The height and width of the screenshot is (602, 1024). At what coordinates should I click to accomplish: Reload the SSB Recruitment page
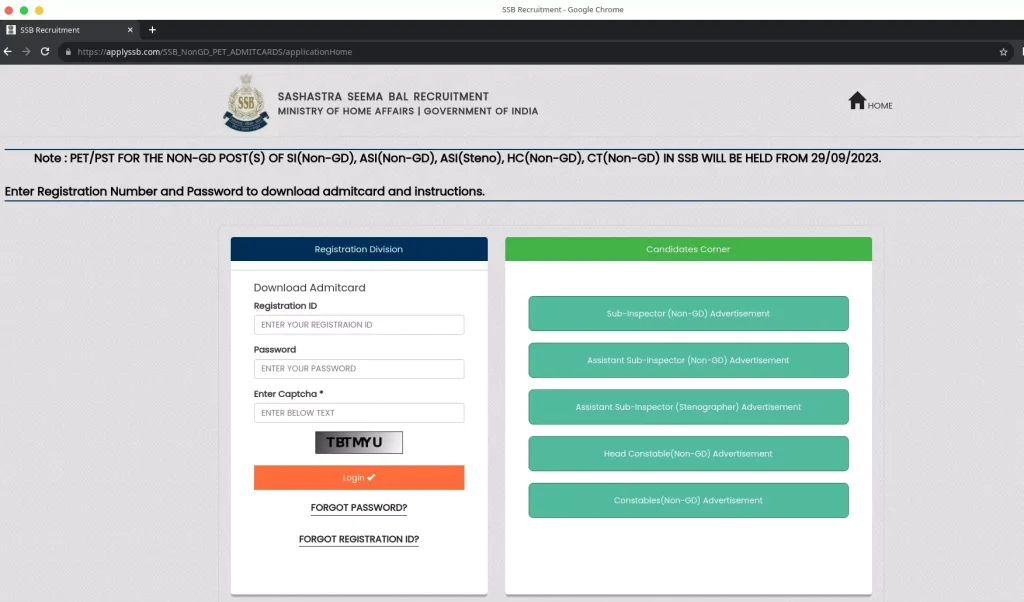pyautogui.click(x=44, y=52)
